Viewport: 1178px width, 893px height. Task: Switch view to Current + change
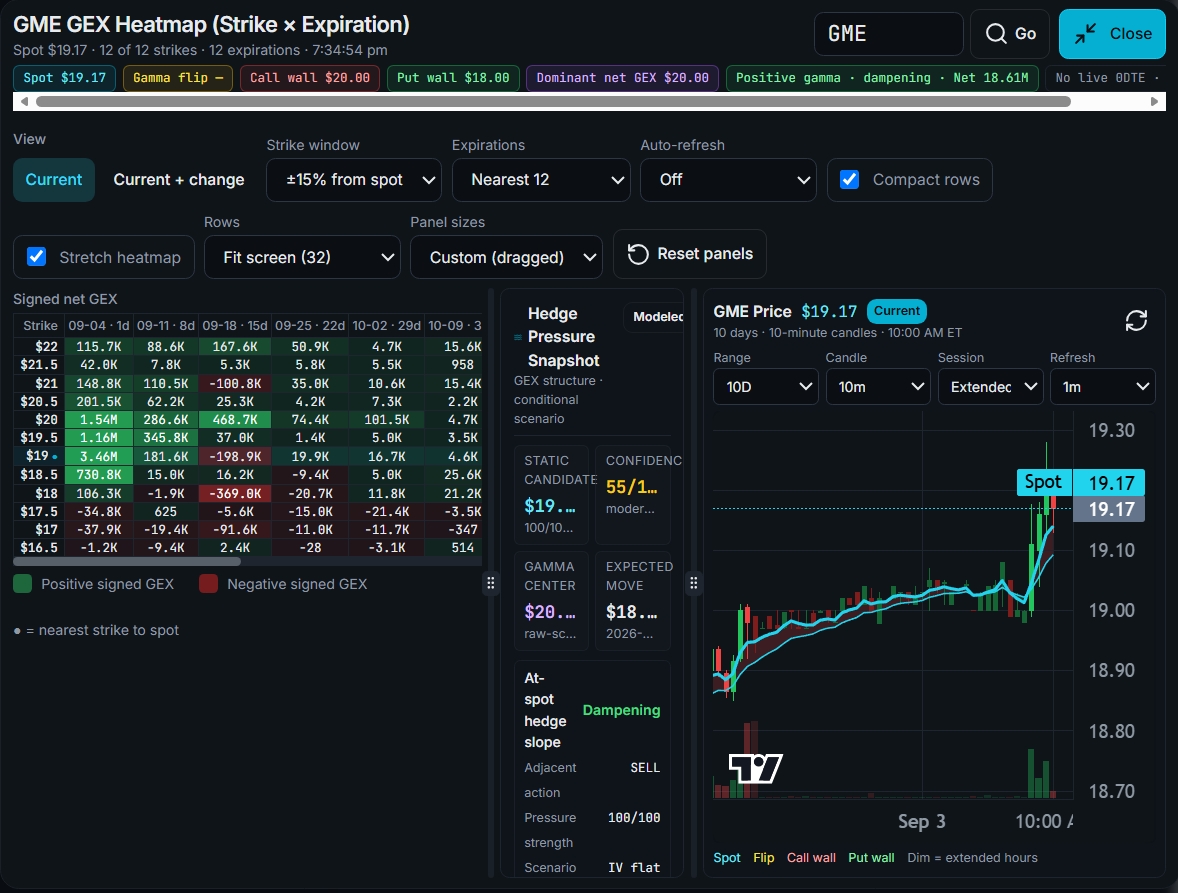[x=179, y=180]
